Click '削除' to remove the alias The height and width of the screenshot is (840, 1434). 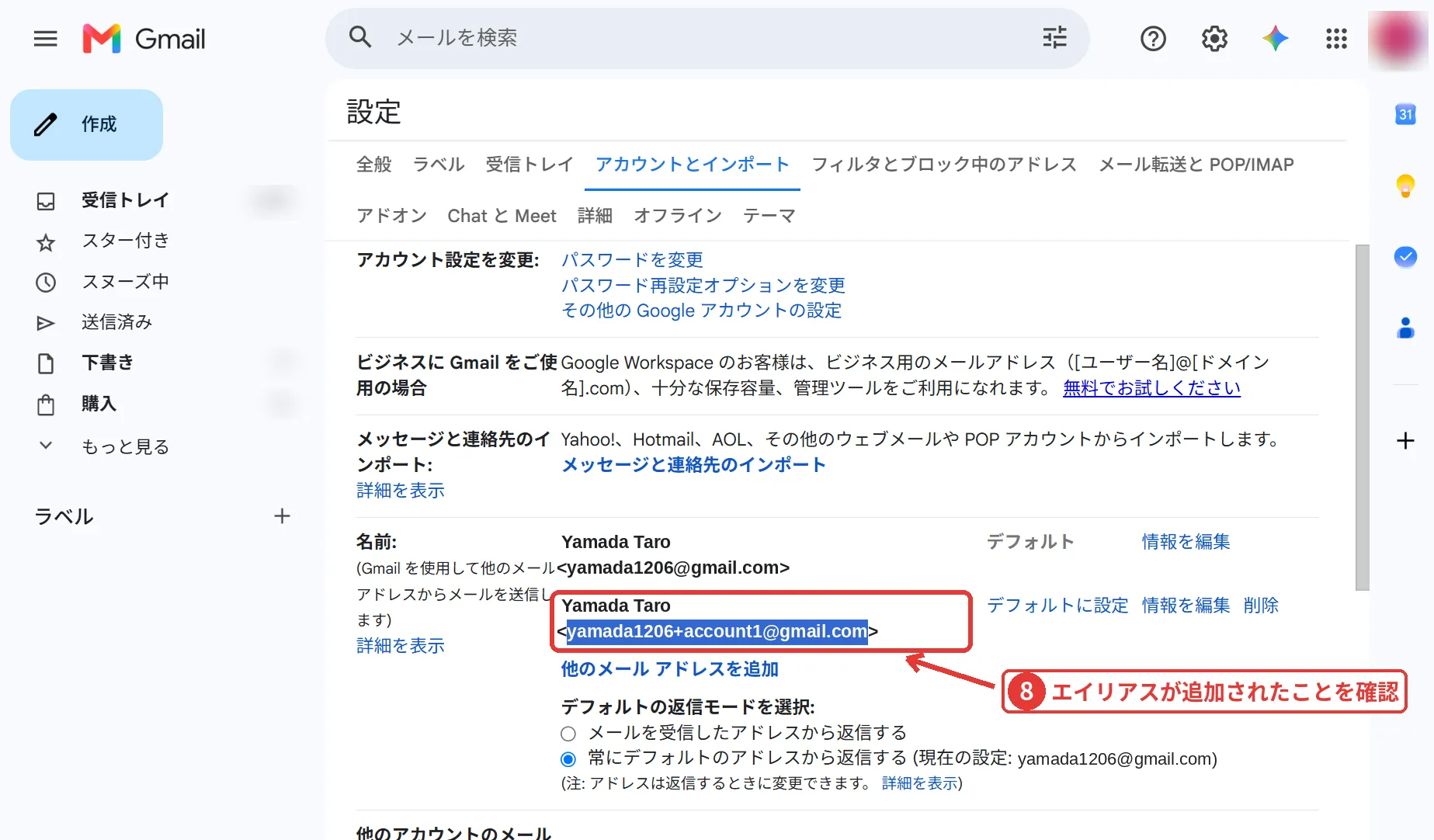coord(1261,606)
